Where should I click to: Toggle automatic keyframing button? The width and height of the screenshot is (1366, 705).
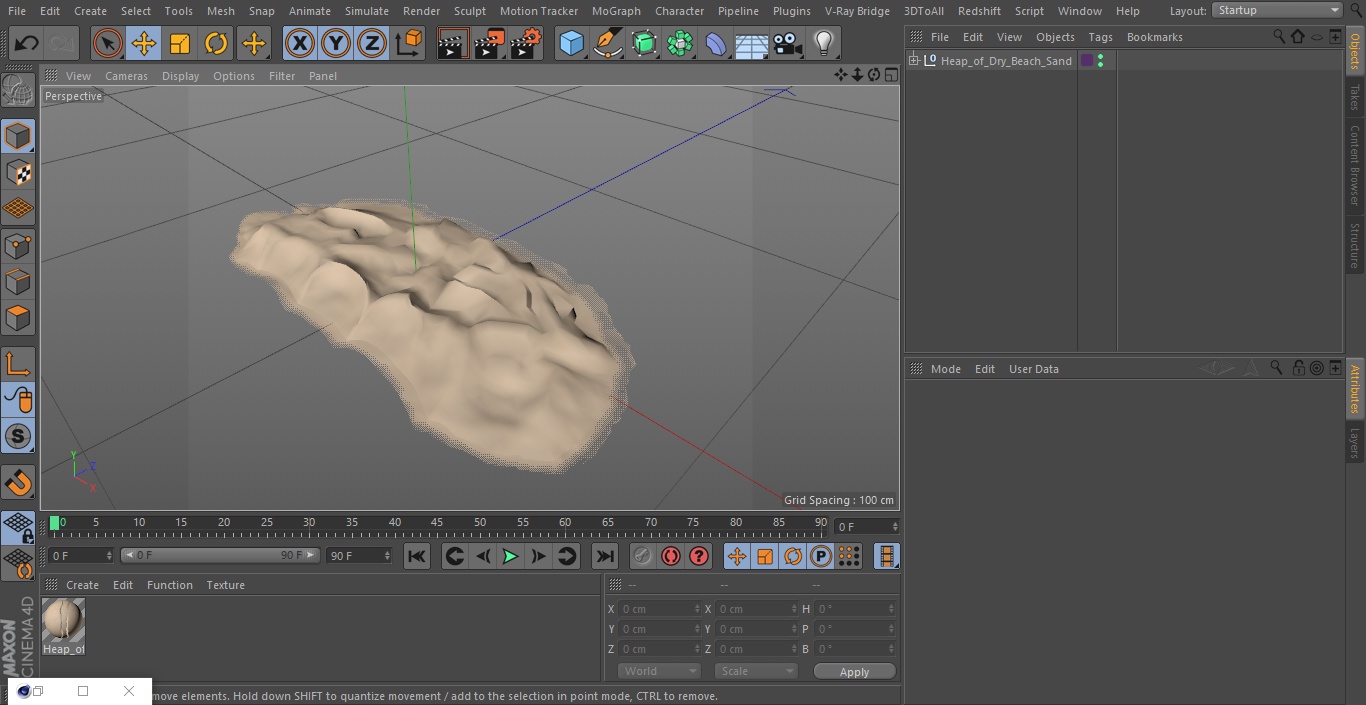click(x=671, y=556)
